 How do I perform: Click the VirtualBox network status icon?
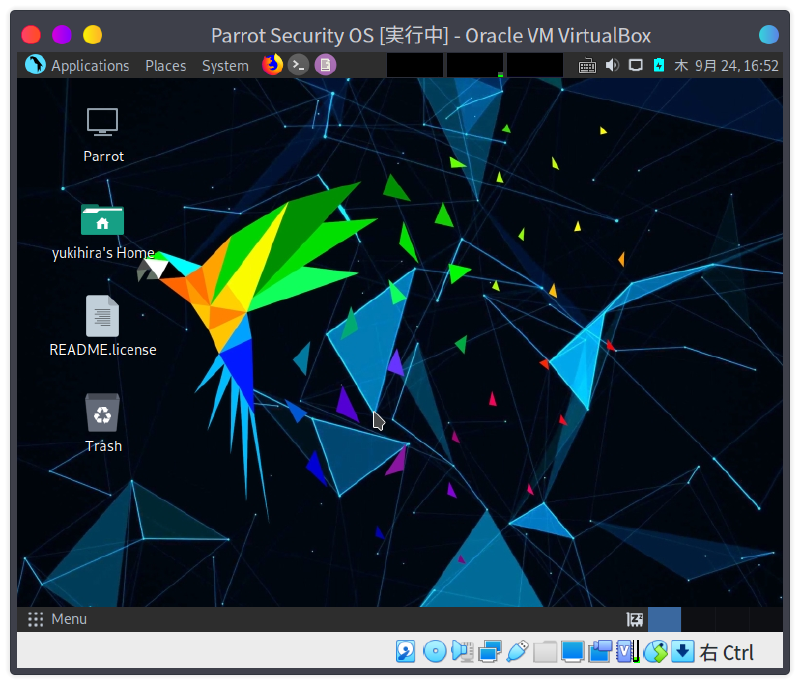(x=489, y=652)
